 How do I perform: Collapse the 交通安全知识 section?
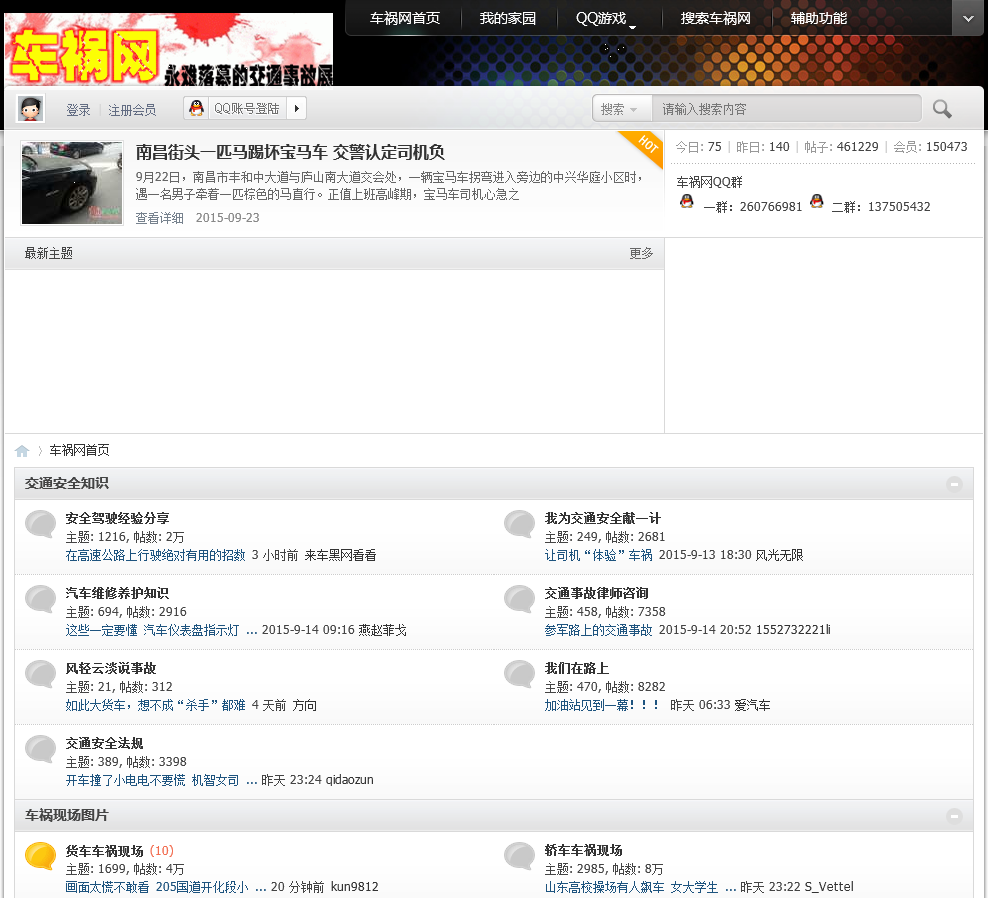(954, 484)
